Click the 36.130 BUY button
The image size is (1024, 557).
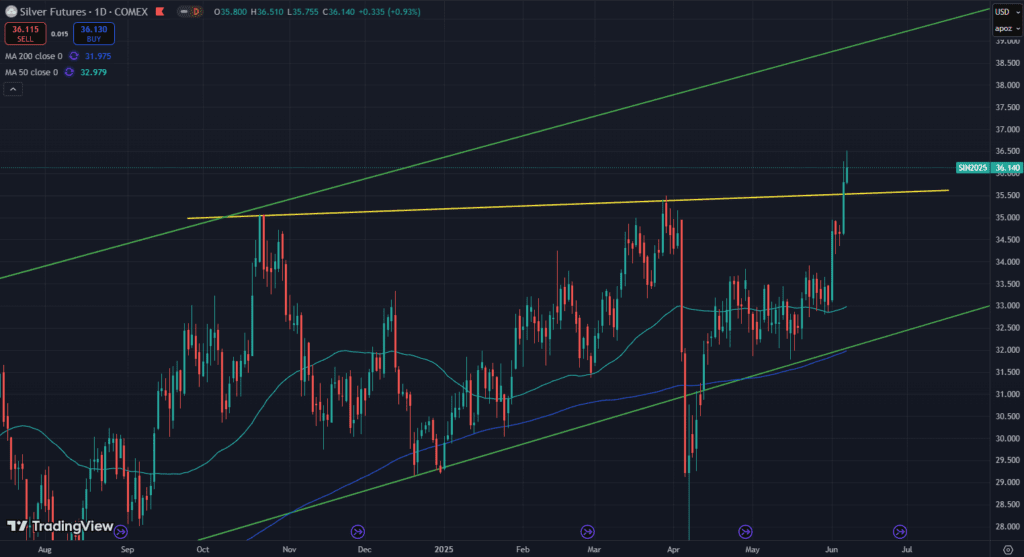(x=94, y=33)
